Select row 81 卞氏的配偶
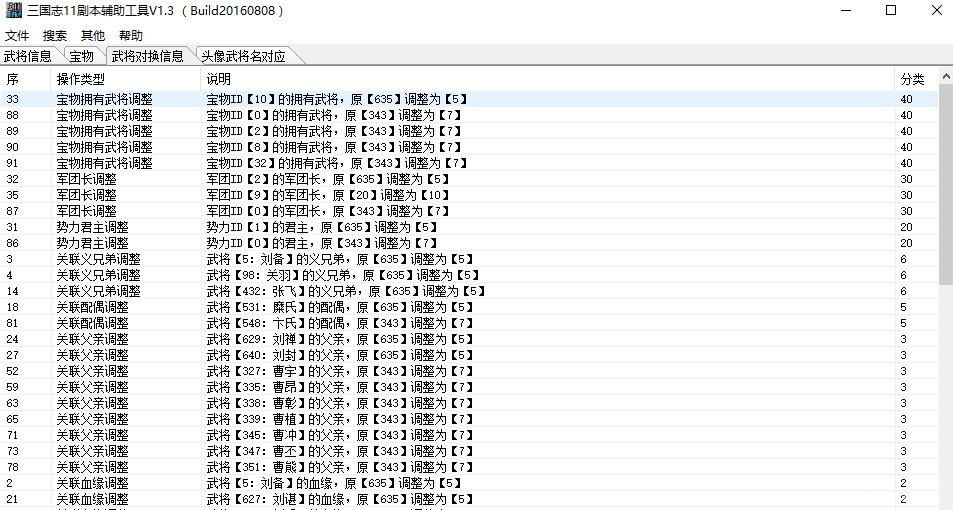The width and height of the screenshot is (953, 510). (469, 323)
